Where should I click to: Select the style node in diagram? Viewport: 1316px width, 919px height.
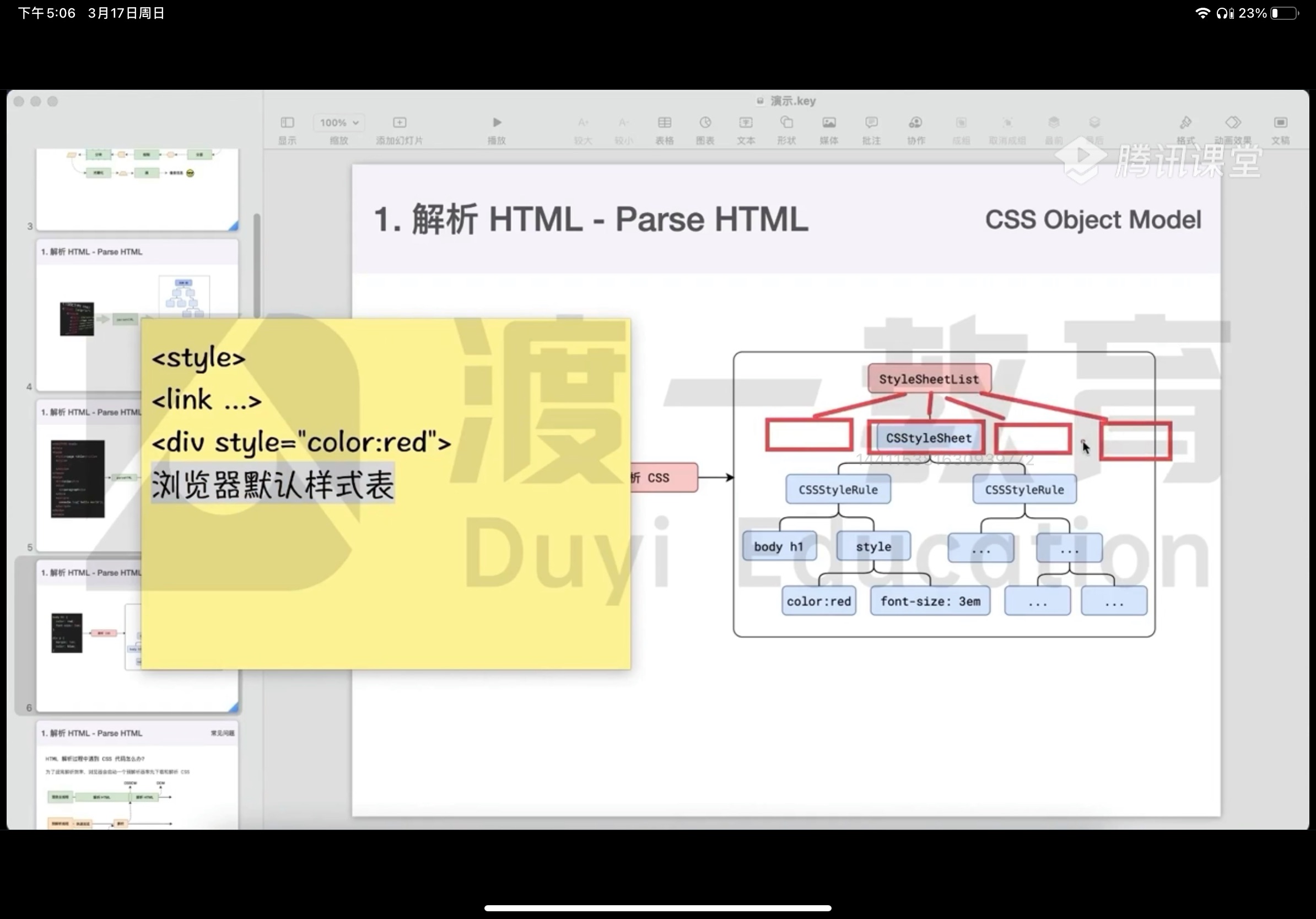[873, 546]
